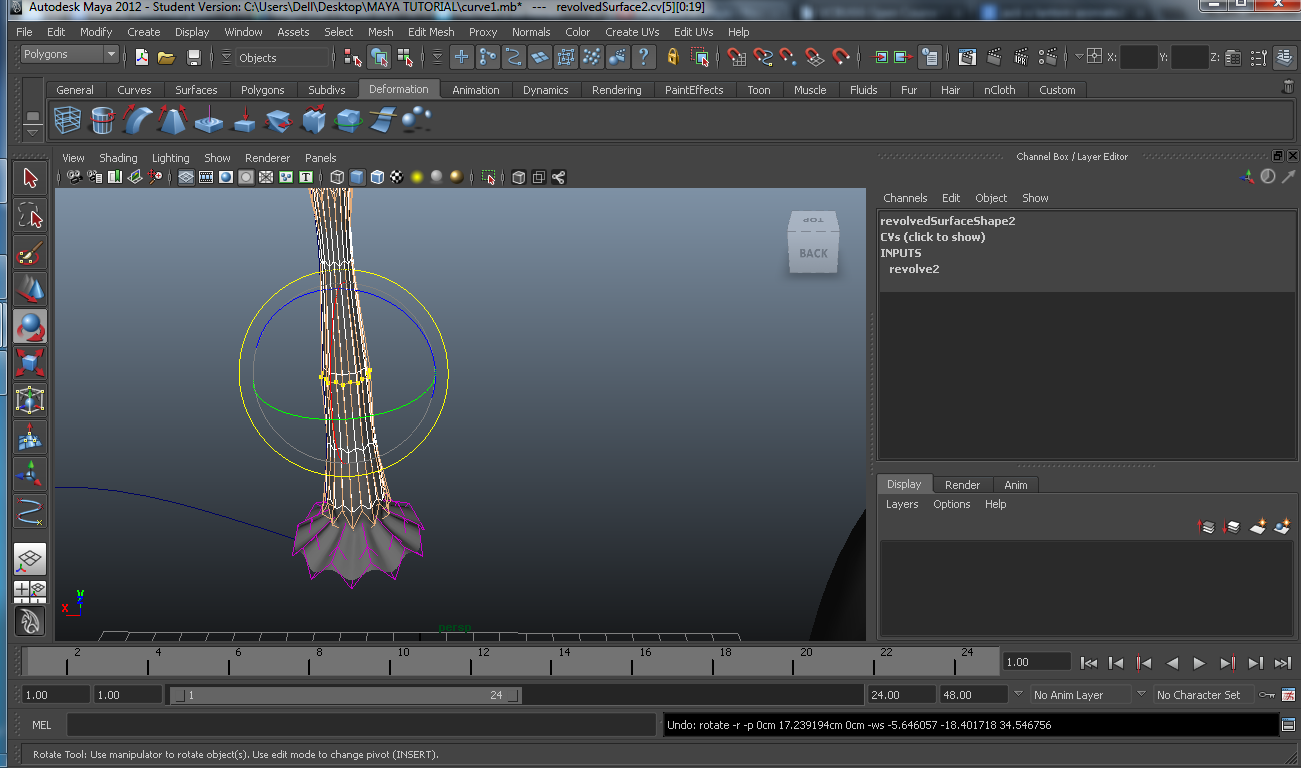Click the Select by hierarchy mode icon
Screen dimensions: 1301x768
pyautogui.click(x=353, y=57)
